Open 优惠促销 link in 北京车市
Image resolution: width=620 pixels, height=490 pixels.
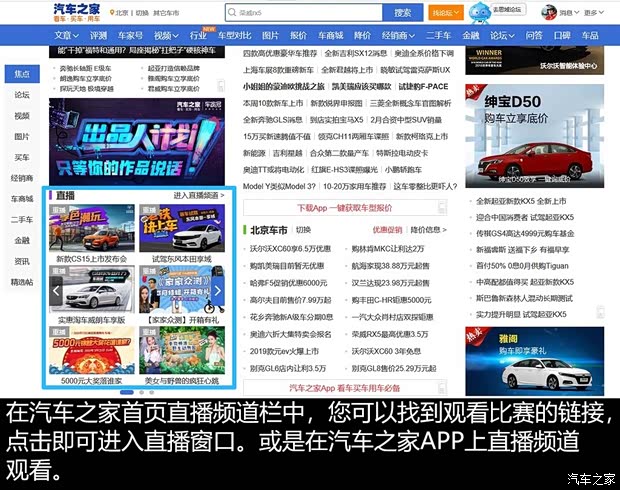(x=387, y=230)
